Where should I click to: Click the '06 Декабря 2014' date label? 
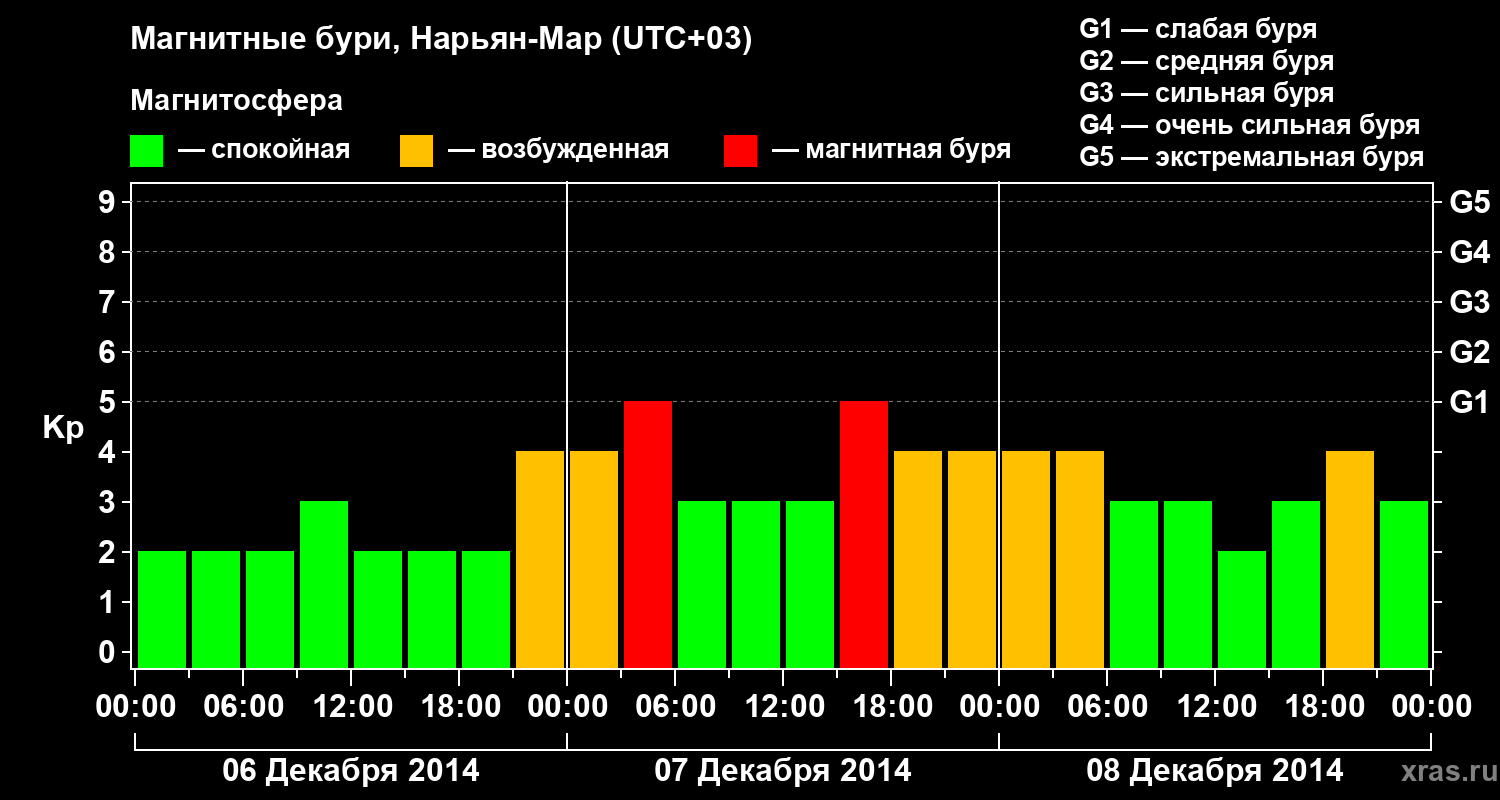point(350,771)
